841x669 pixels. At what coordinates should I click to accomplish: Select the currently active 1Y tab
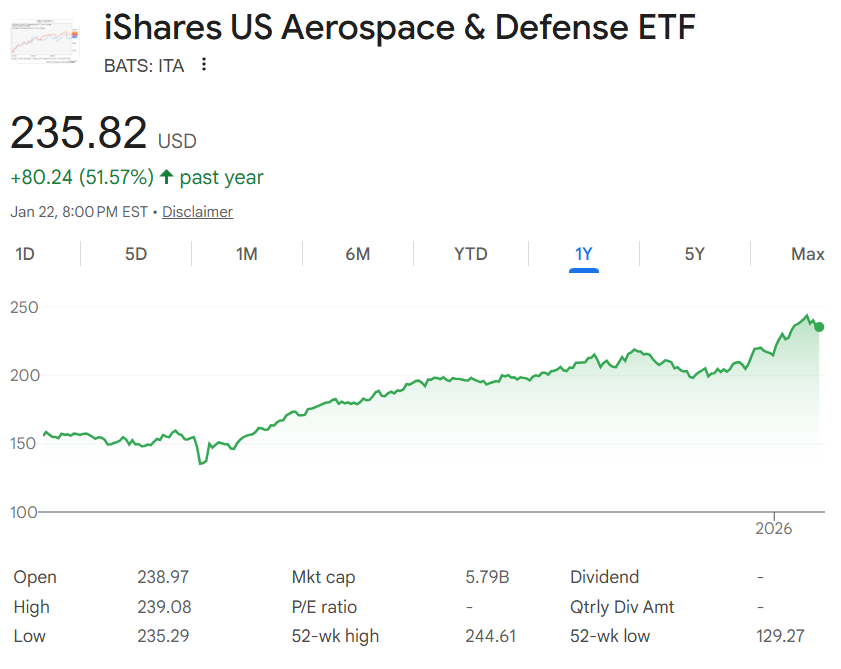[x=583, y=254]
